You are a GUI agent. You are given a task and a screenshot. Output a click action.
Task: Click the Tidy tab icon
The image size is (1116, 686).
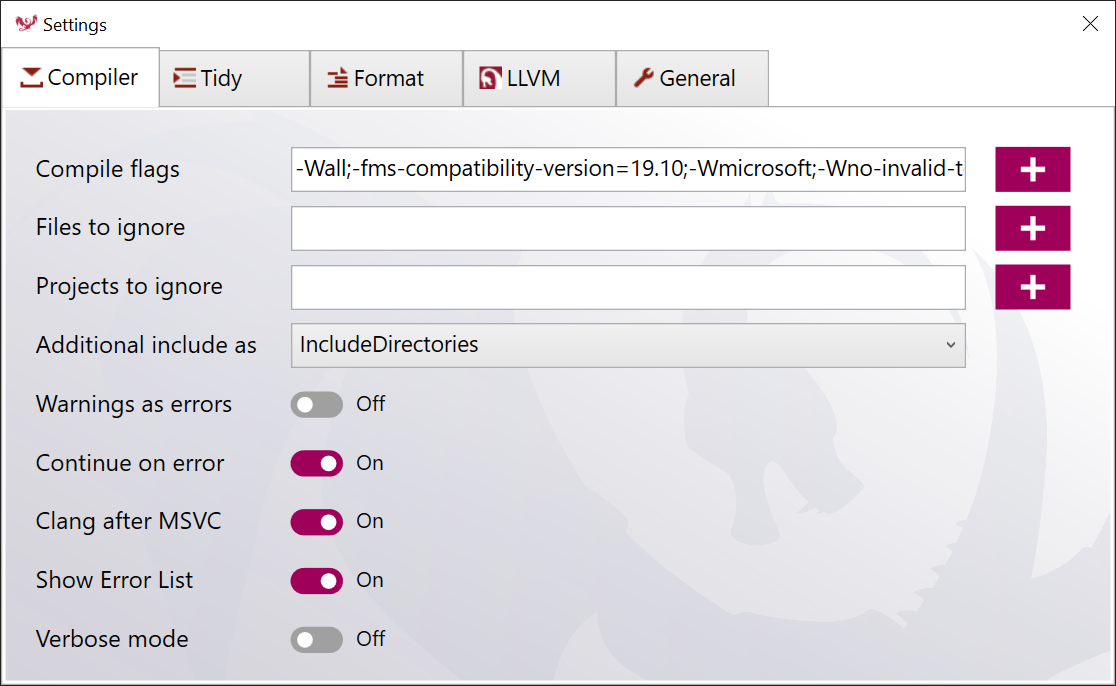tap(184, 78)
